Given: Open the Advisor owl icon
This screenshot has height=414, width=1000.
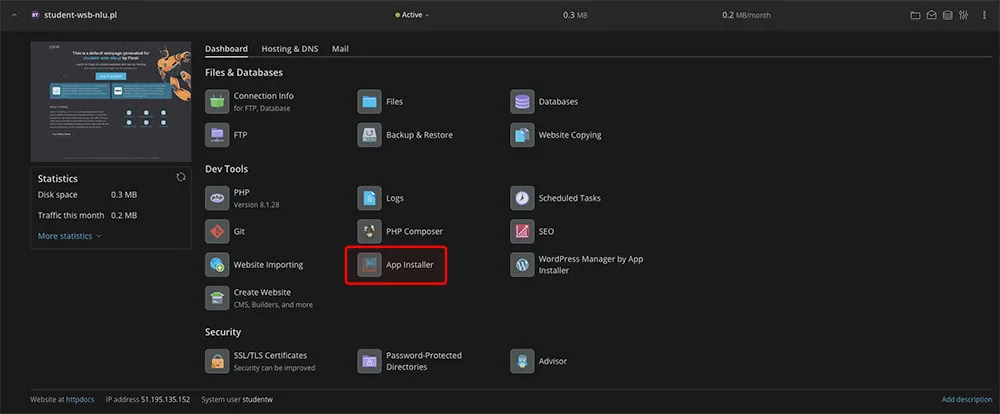Looking at the screenshot, I should tap(522, 360).
